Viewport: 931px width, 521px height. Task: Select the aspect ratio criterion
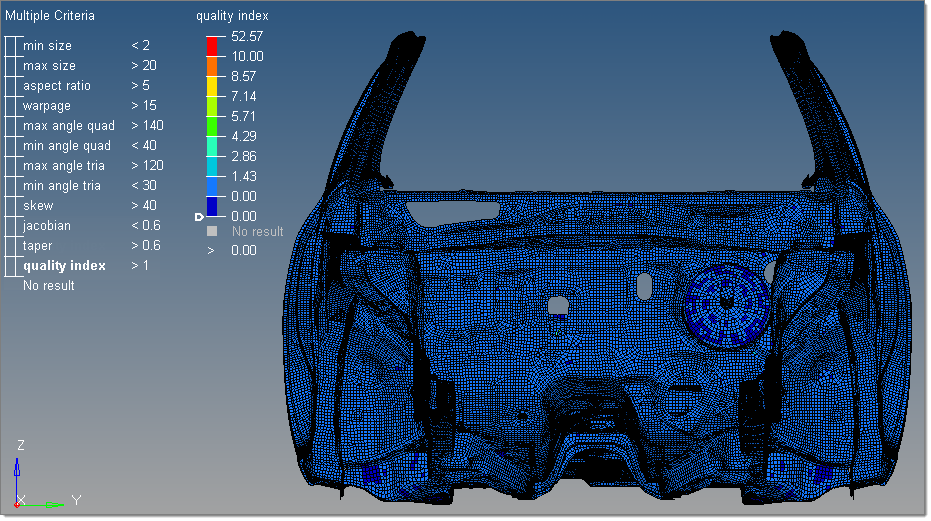[x=56, y=86]
